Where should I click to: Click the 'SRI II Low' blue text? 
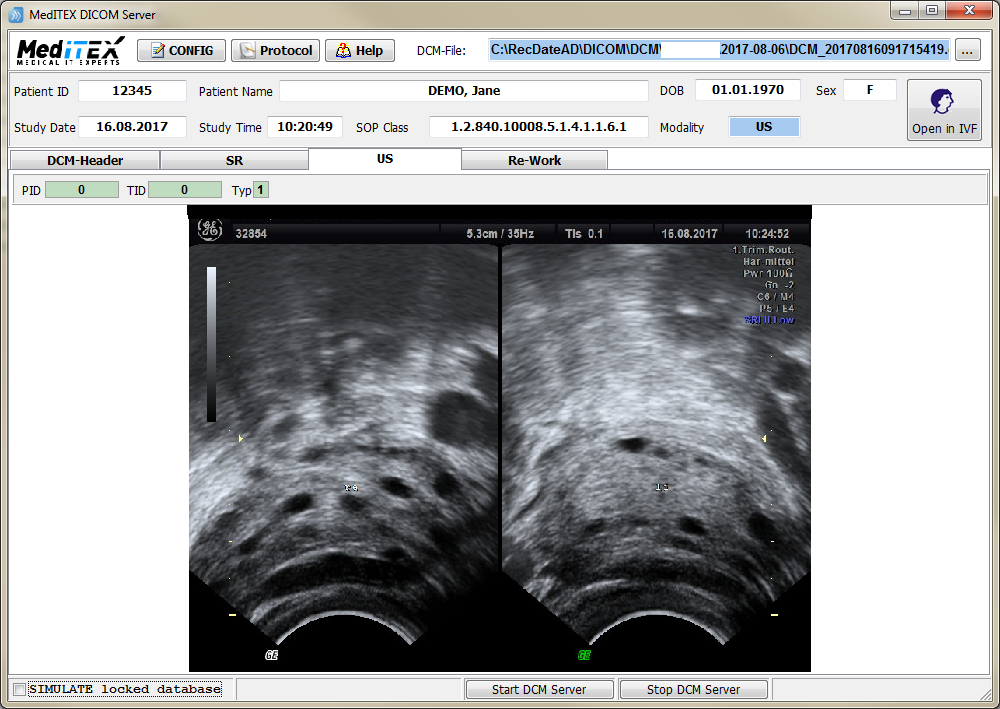[x=769, y=320]
